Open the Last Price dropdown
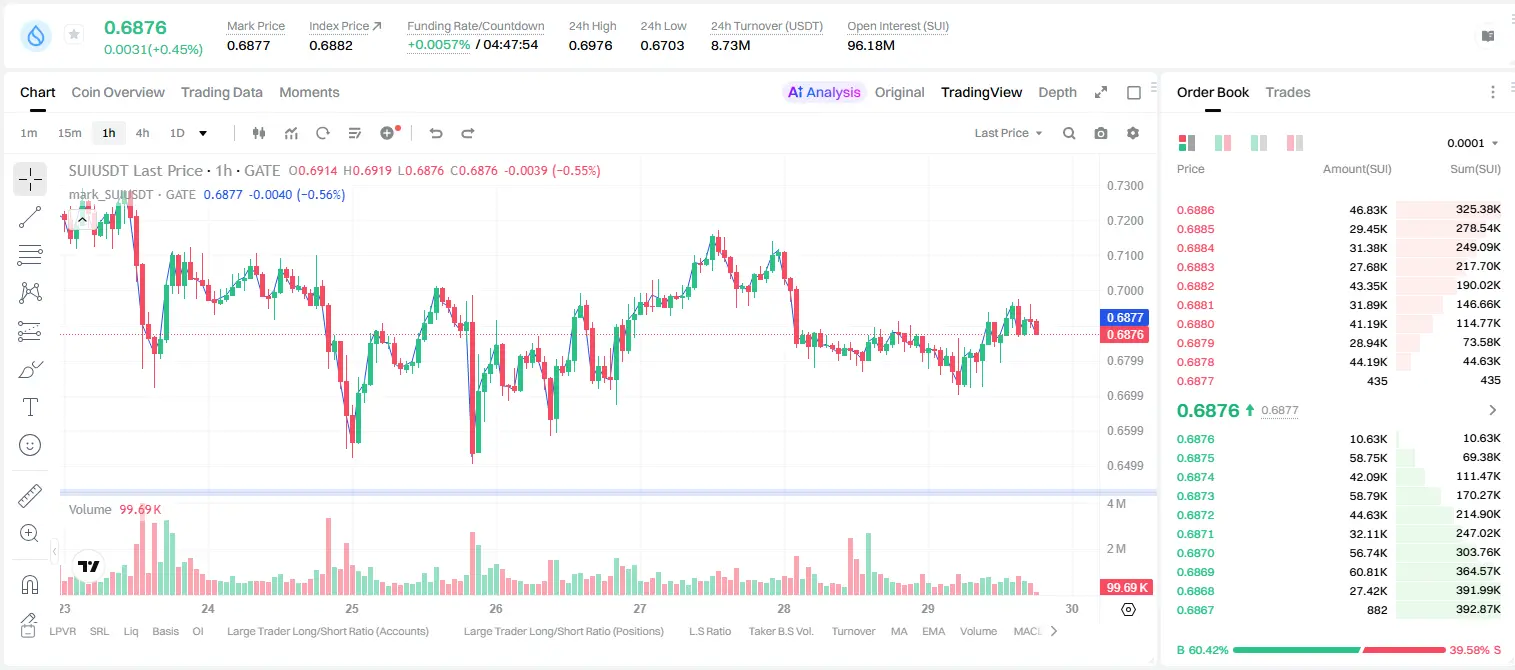The width and height of the screenshot is (1515, 670). pos(1008,133)
